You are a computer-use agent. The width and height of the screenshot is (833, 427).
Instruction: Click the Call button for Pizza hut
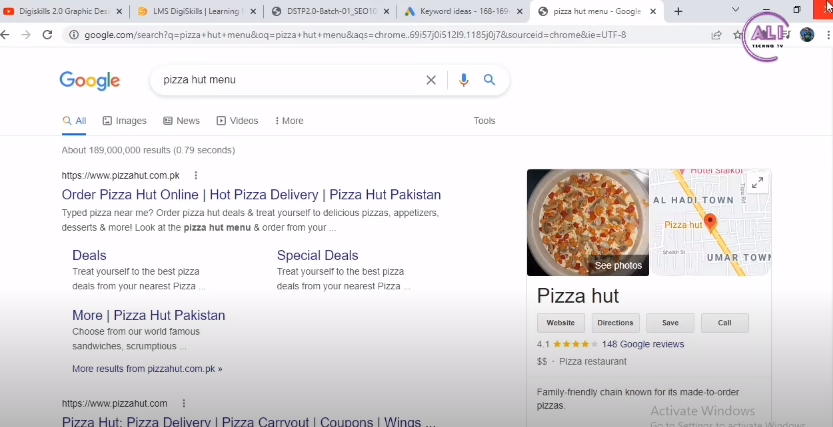[725, 323]
